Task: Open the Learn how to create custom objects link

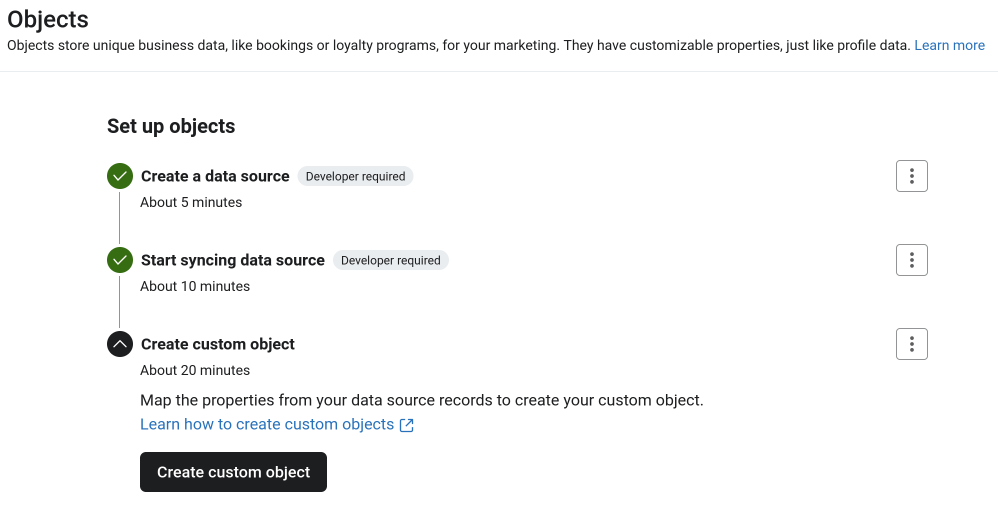Action: (267, 425)
